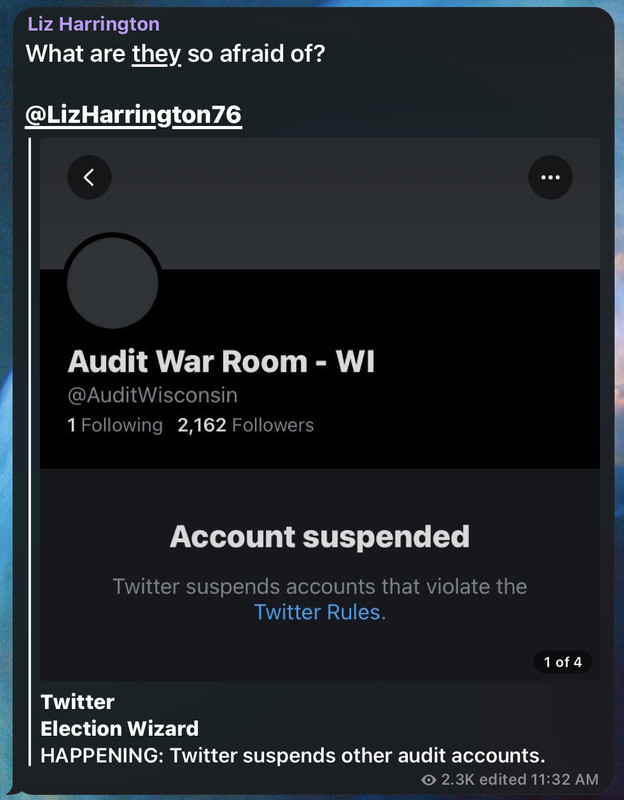Click the vertical quote bar beside the preview
The width and height of the screenshot is (624, 800).
click(30, 452)
